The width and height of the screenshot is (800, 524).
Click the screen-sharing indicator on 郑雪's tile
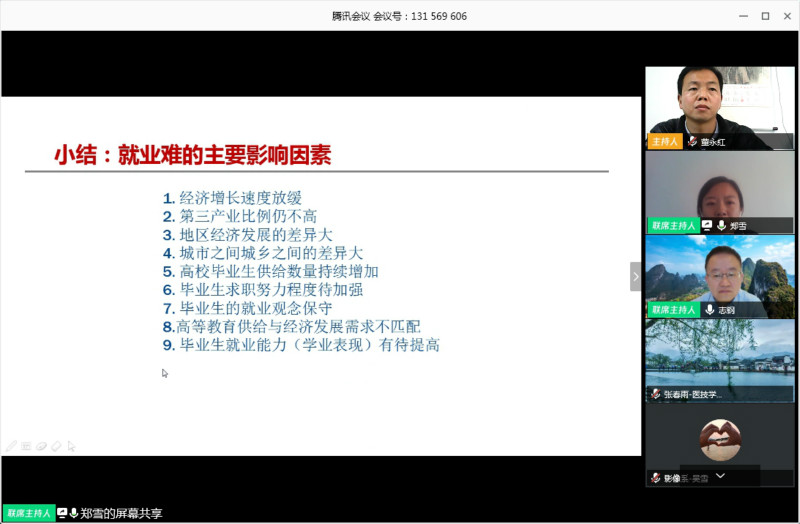pos(707,226)
